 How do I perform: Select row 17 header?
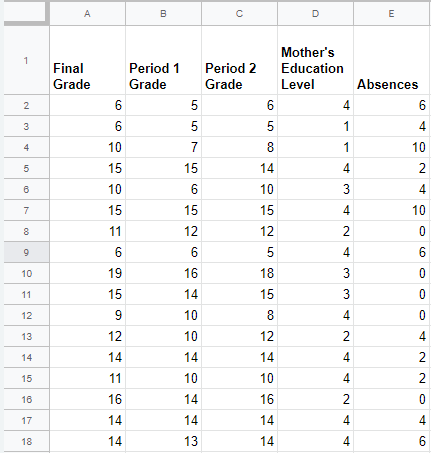tap(26, 420)
